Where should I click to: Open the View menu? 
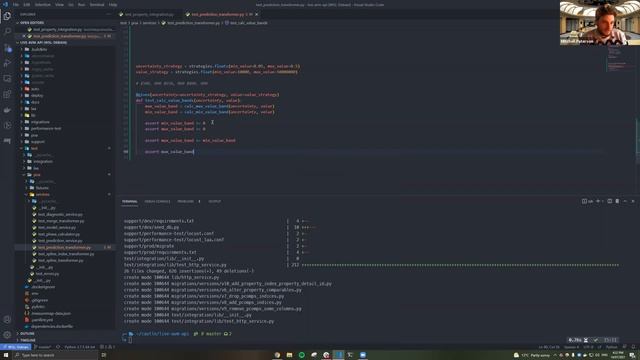[x=59, y=4]
